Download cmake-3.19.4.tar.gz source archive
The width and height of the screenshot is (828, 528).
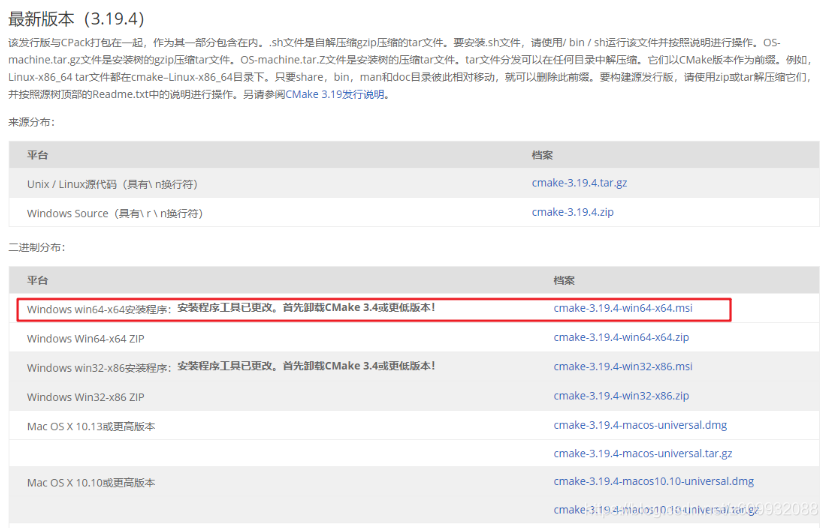[579, 183]
